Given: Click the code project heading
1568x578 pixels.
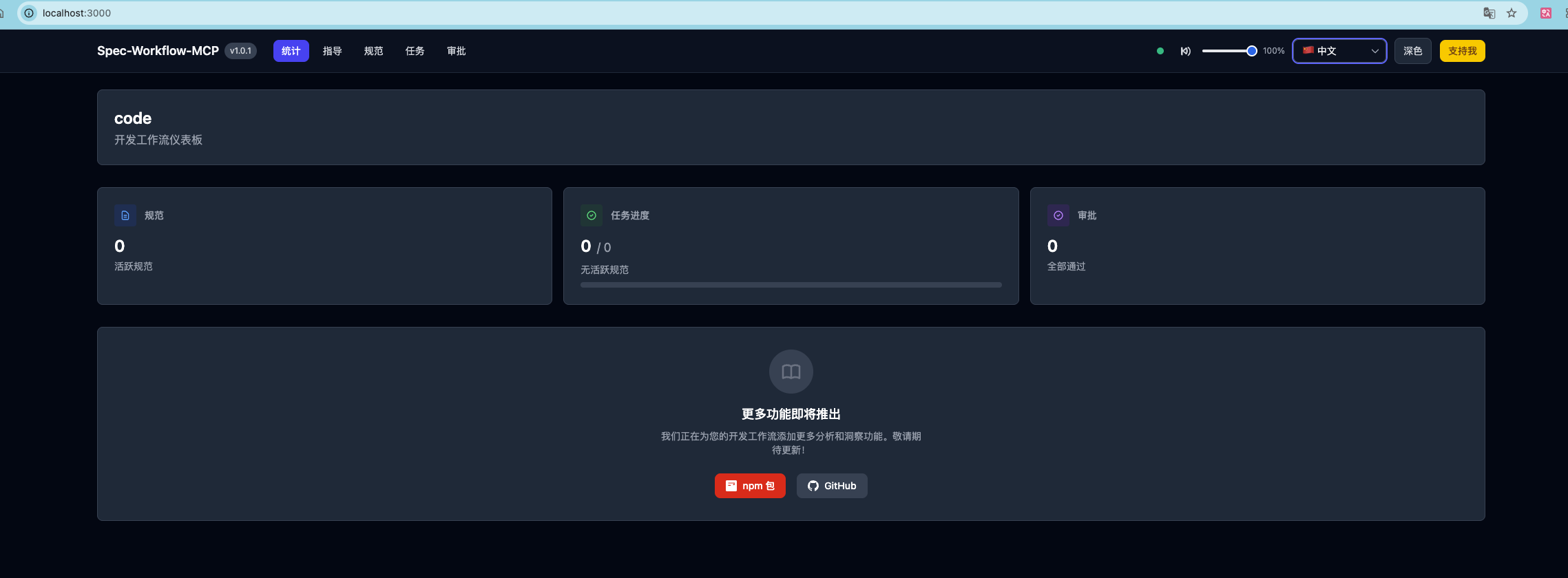Looking at the screenshot, I should pos(133,118).
